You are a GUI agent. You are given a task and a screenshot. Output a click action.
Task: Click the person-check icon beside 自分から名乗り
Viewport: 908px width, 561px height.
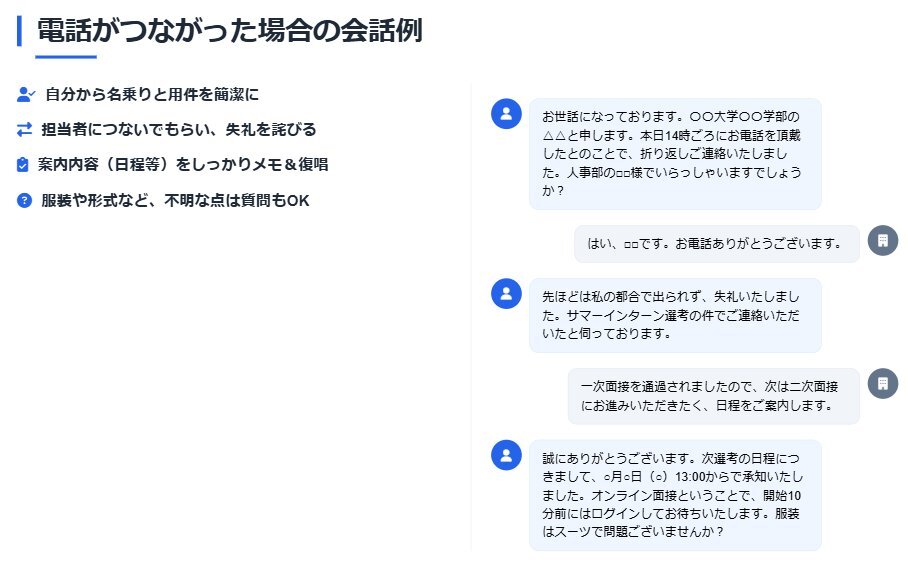26,94
